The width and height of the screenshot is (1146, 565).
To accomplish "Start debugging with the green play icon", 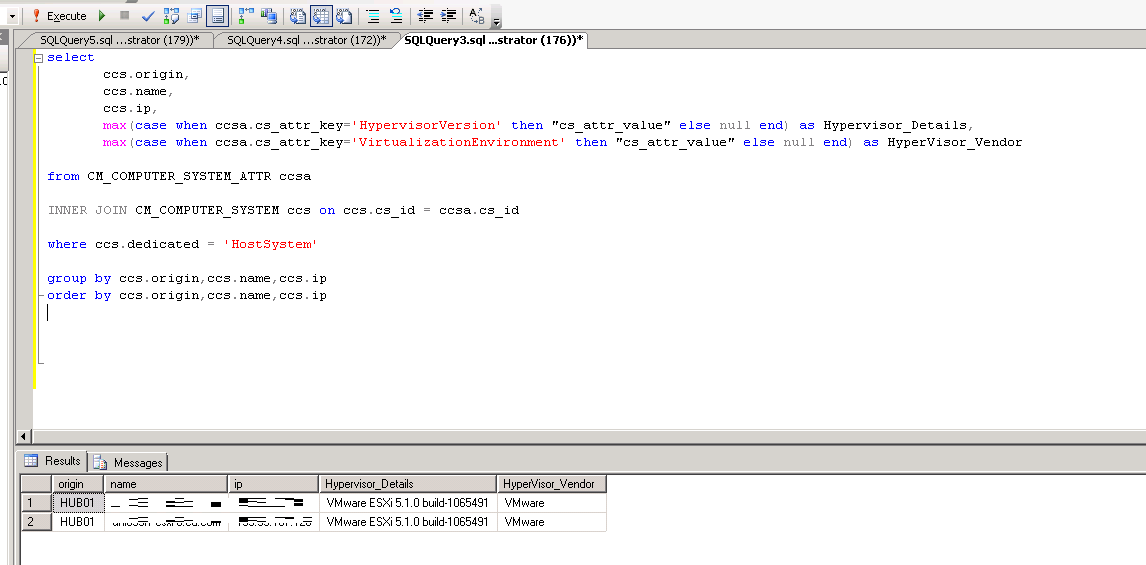I will (x=102, y=15).
